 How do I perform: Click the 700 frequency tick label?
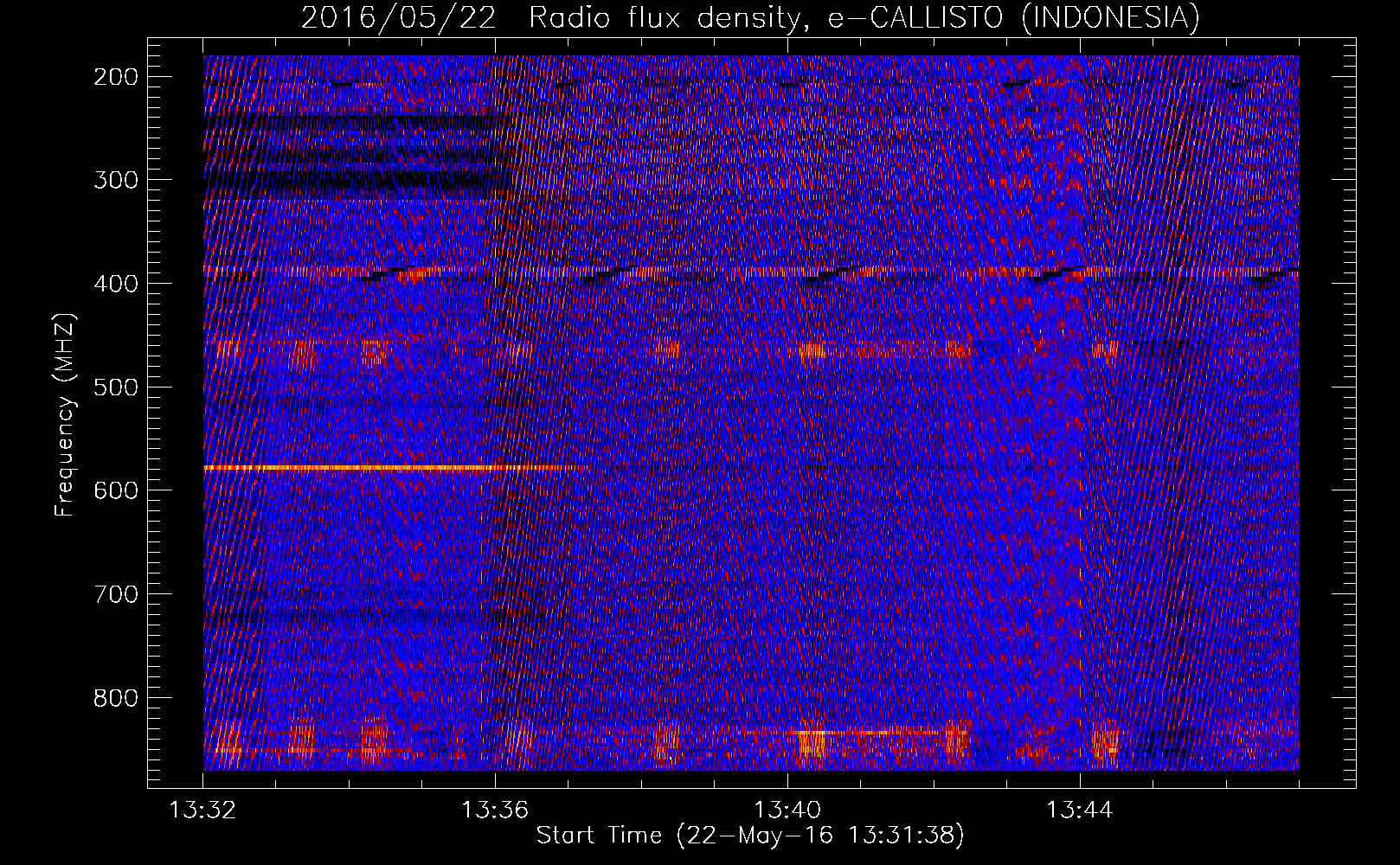115,594
